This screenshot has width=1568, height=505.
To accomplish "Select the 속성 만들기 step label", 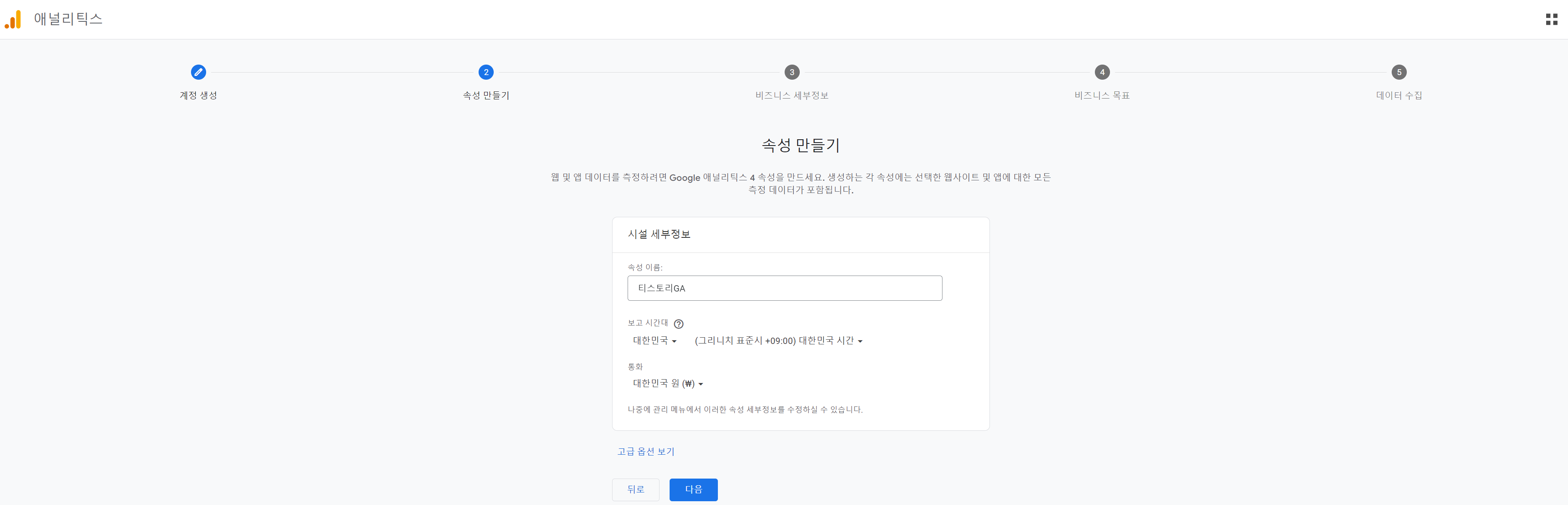I will tap(486, 96).
